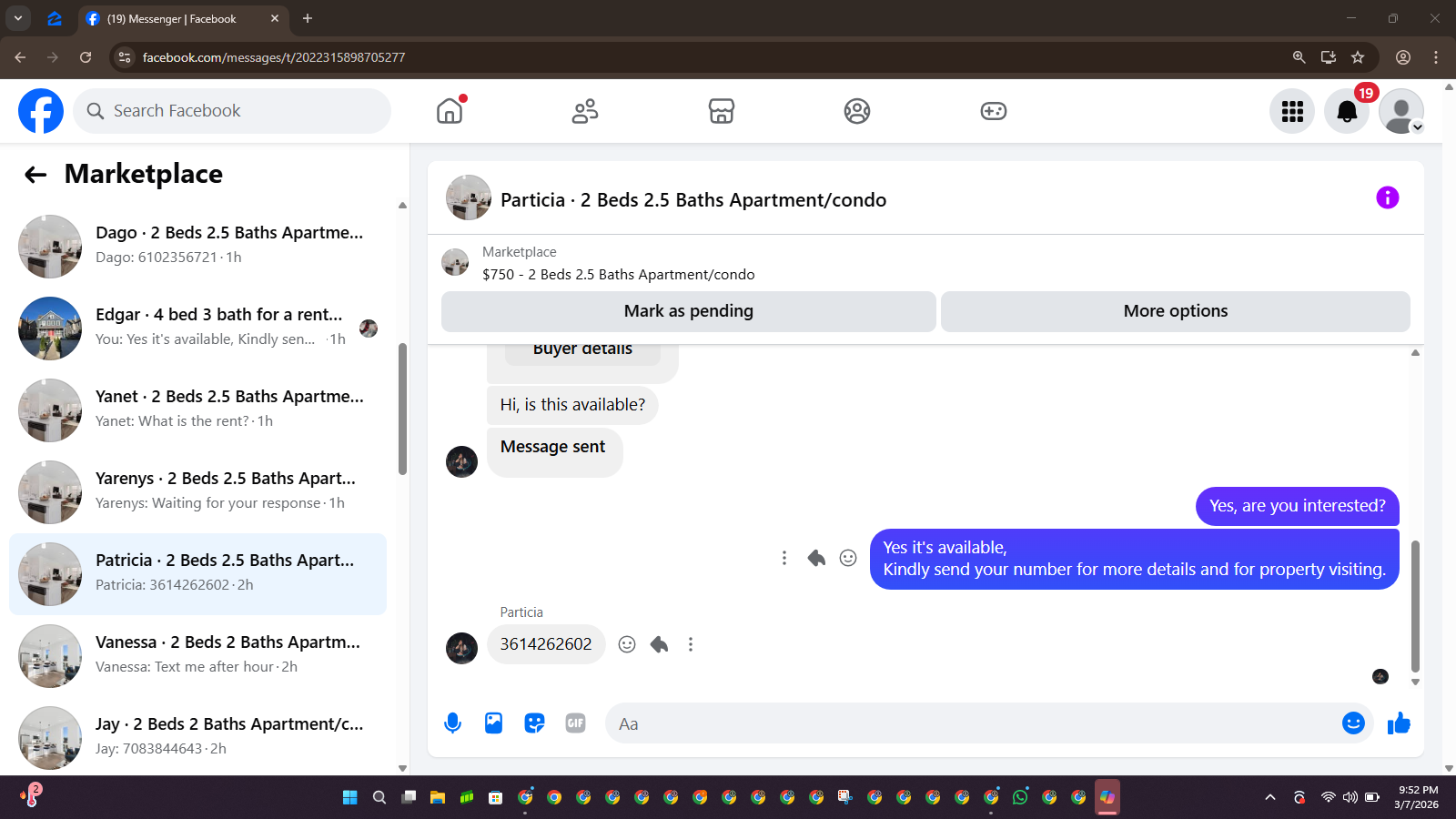The width and height of the screenshot is (1456, 819).
Task: Click the More options button
Action: (x=1176, y=311)
